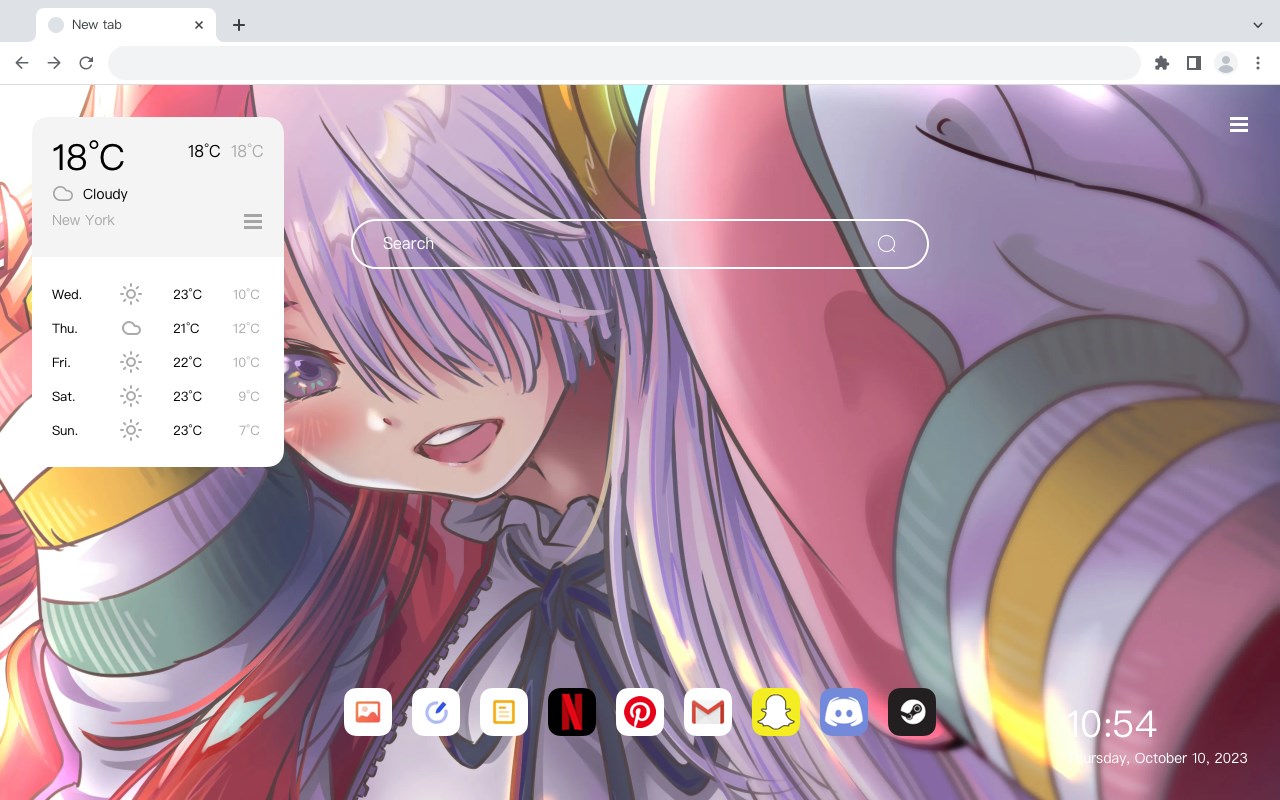Click the current temperature 18°C
This screenshot has width=1280, height=800.
pyautogui.click(x=88, y=157)
